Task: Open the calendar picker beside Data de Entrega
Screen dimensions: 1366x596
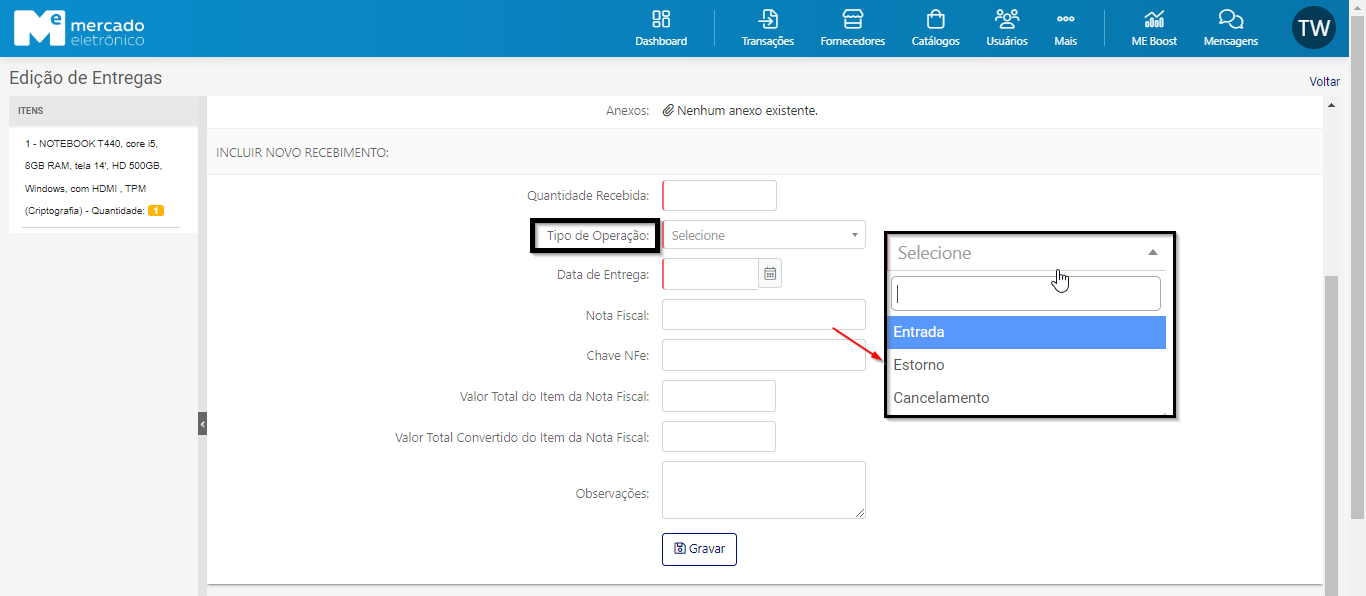Action: click(x=770, y=273)
